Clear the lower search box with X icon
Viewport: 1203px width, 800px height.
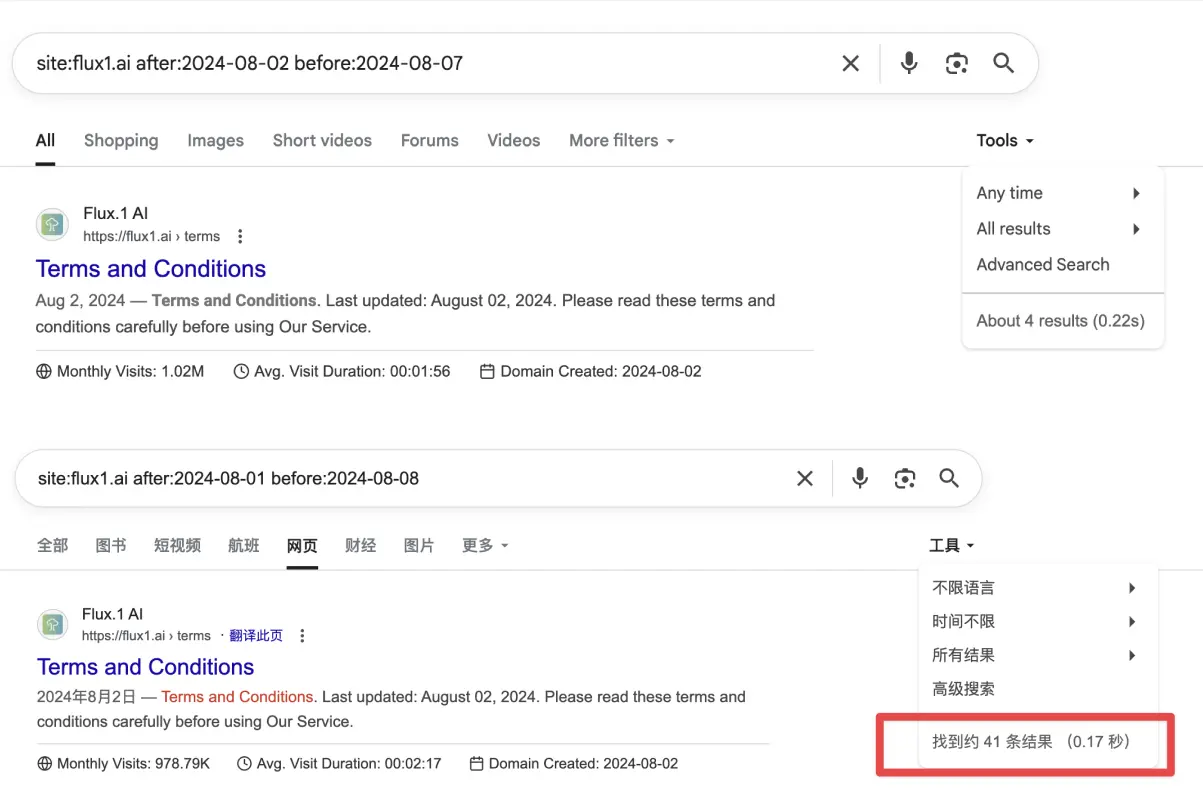(x=804, y=478)
